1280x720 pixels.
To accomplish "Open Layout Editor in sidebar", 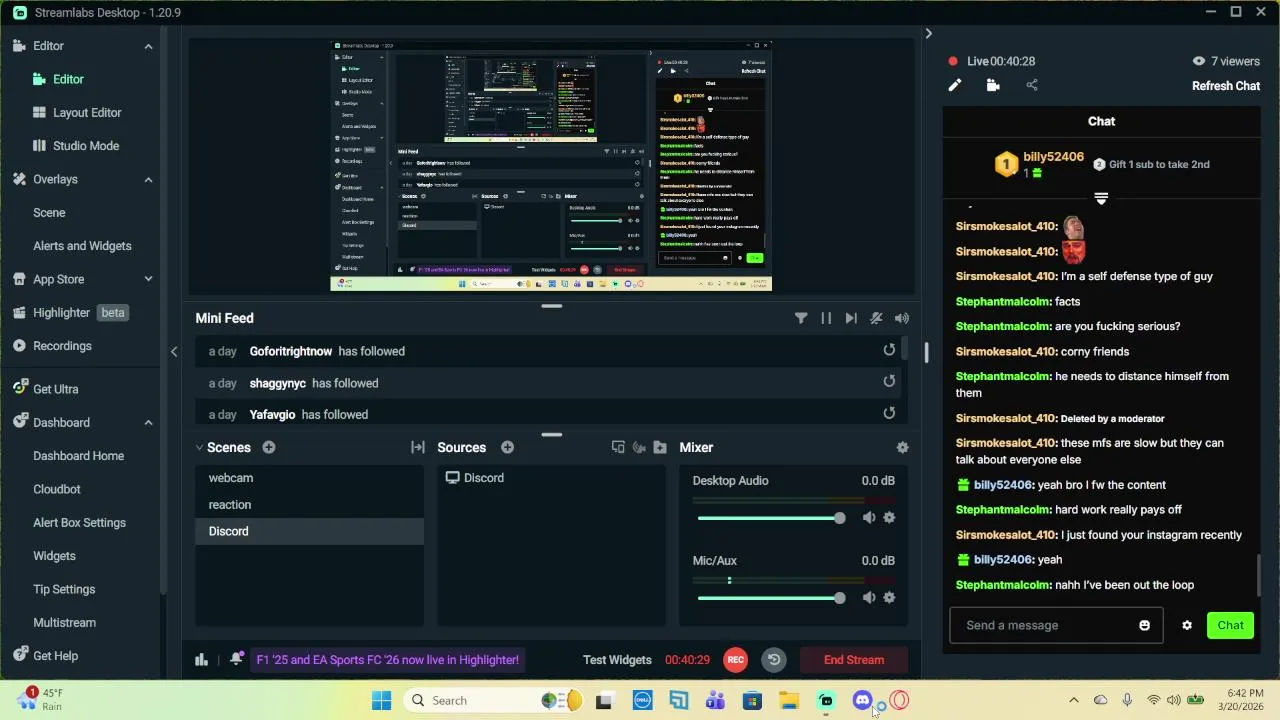I will [87, 113].
